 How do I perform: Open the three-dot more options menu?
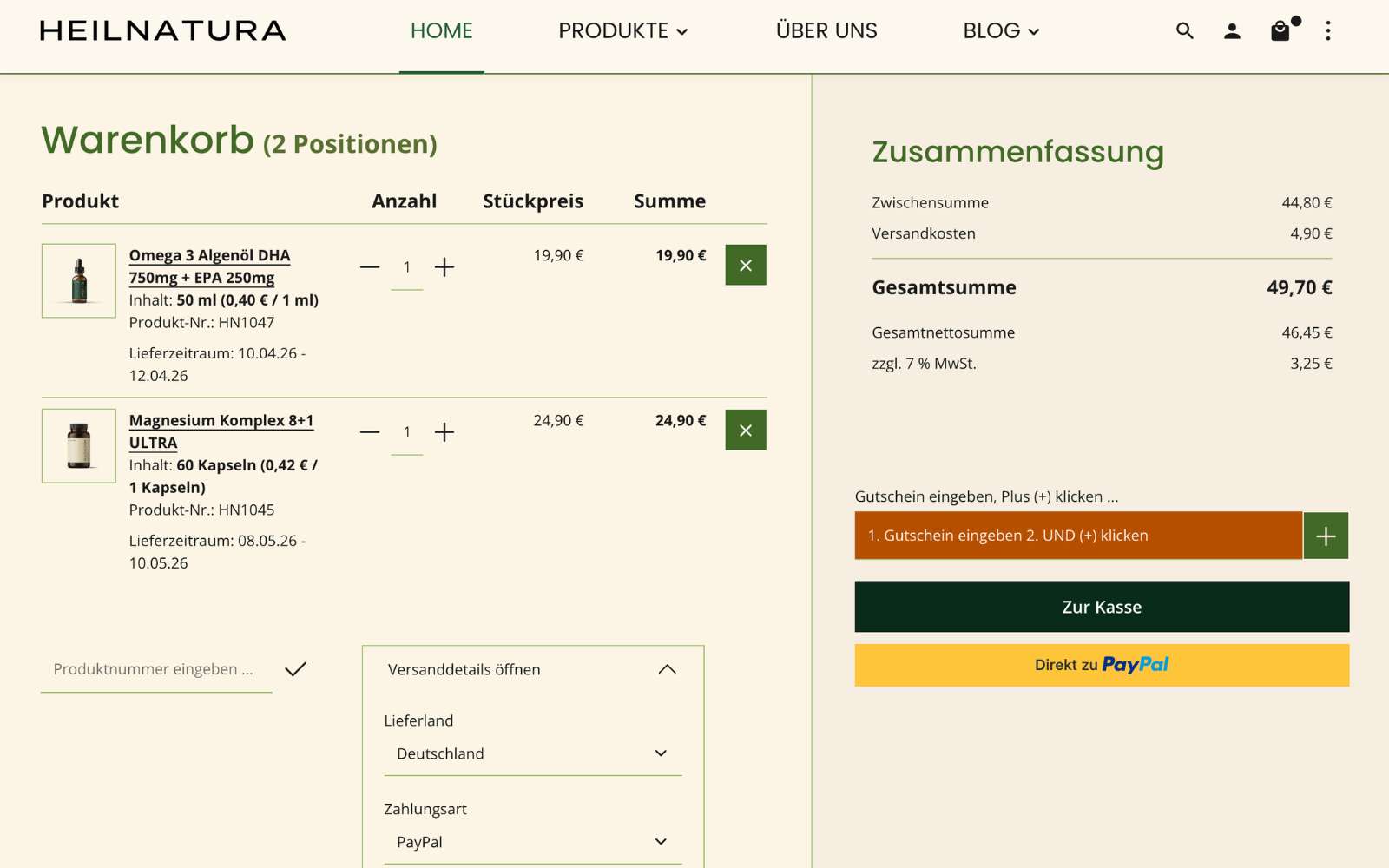(x=1327, y=31)
